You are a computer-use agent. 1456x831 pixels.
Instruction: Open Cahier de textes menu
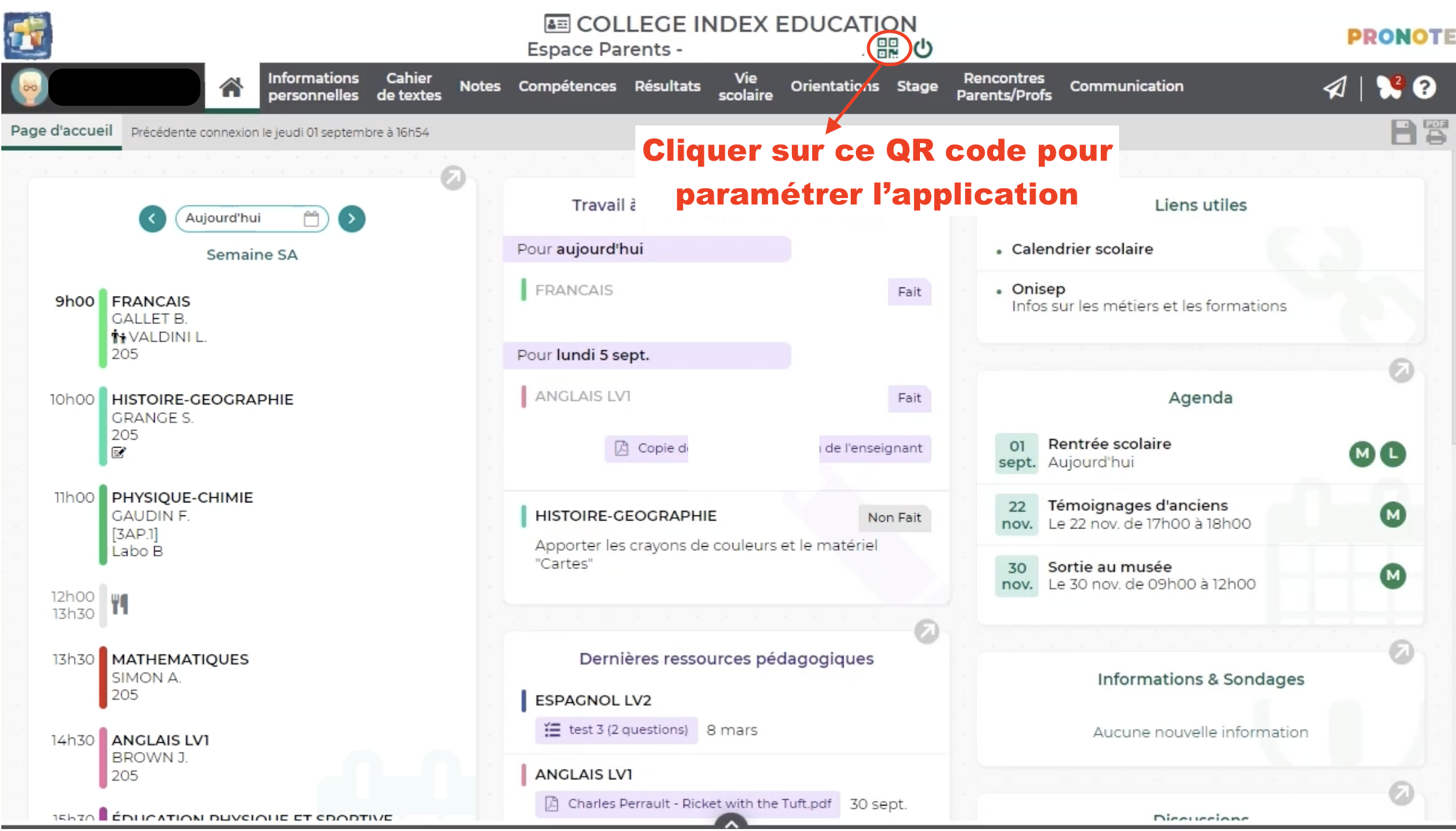click(x=409, y=87)
